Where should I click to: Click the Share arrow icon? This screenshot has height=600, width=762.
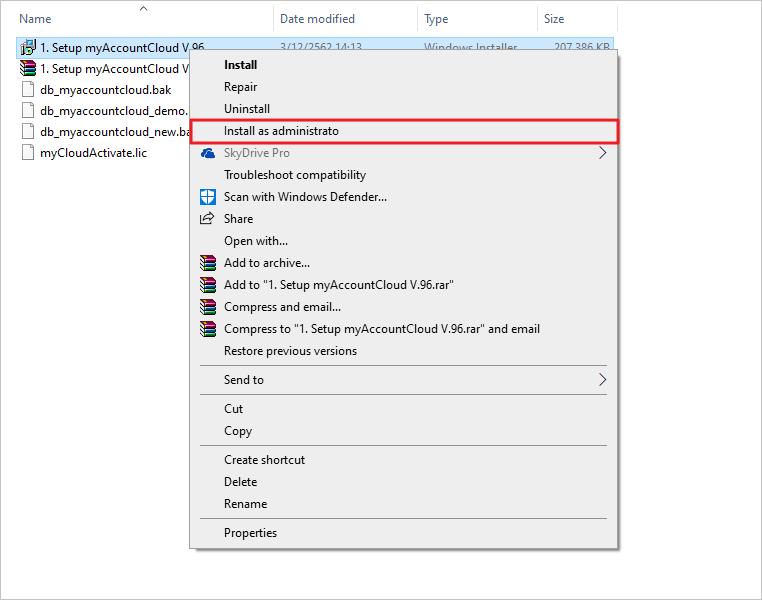(207, 218)
